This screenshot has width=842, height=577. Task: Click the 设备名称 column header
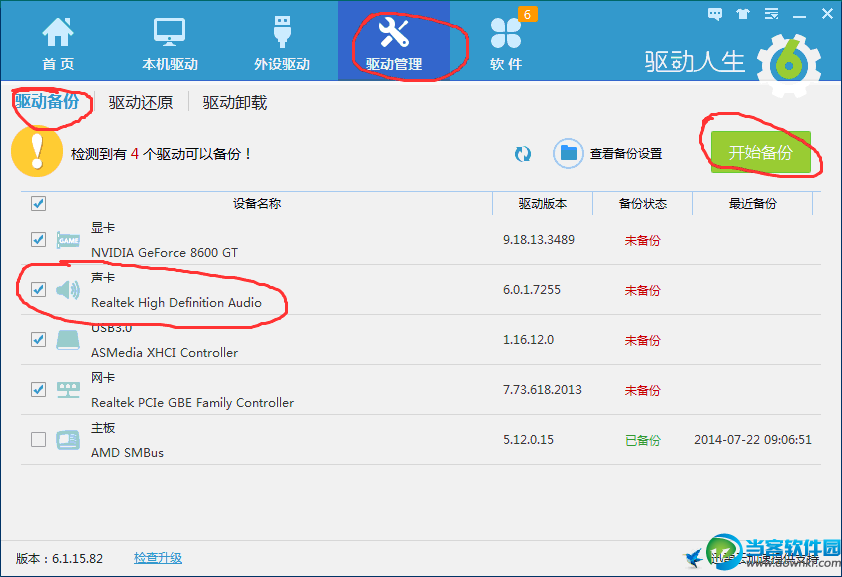[x=257, y=203]
